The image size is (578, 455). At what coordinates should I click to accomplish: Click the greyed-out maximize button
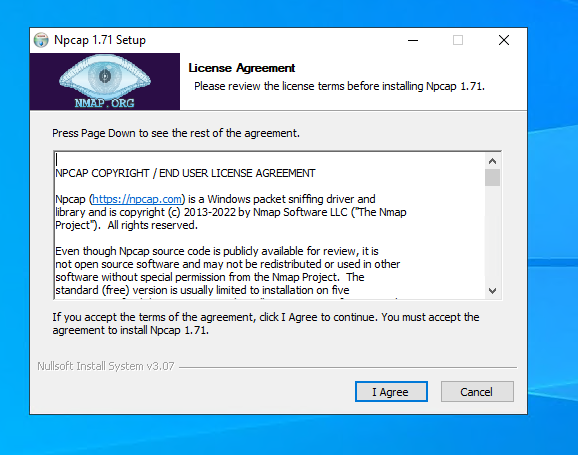458,40
